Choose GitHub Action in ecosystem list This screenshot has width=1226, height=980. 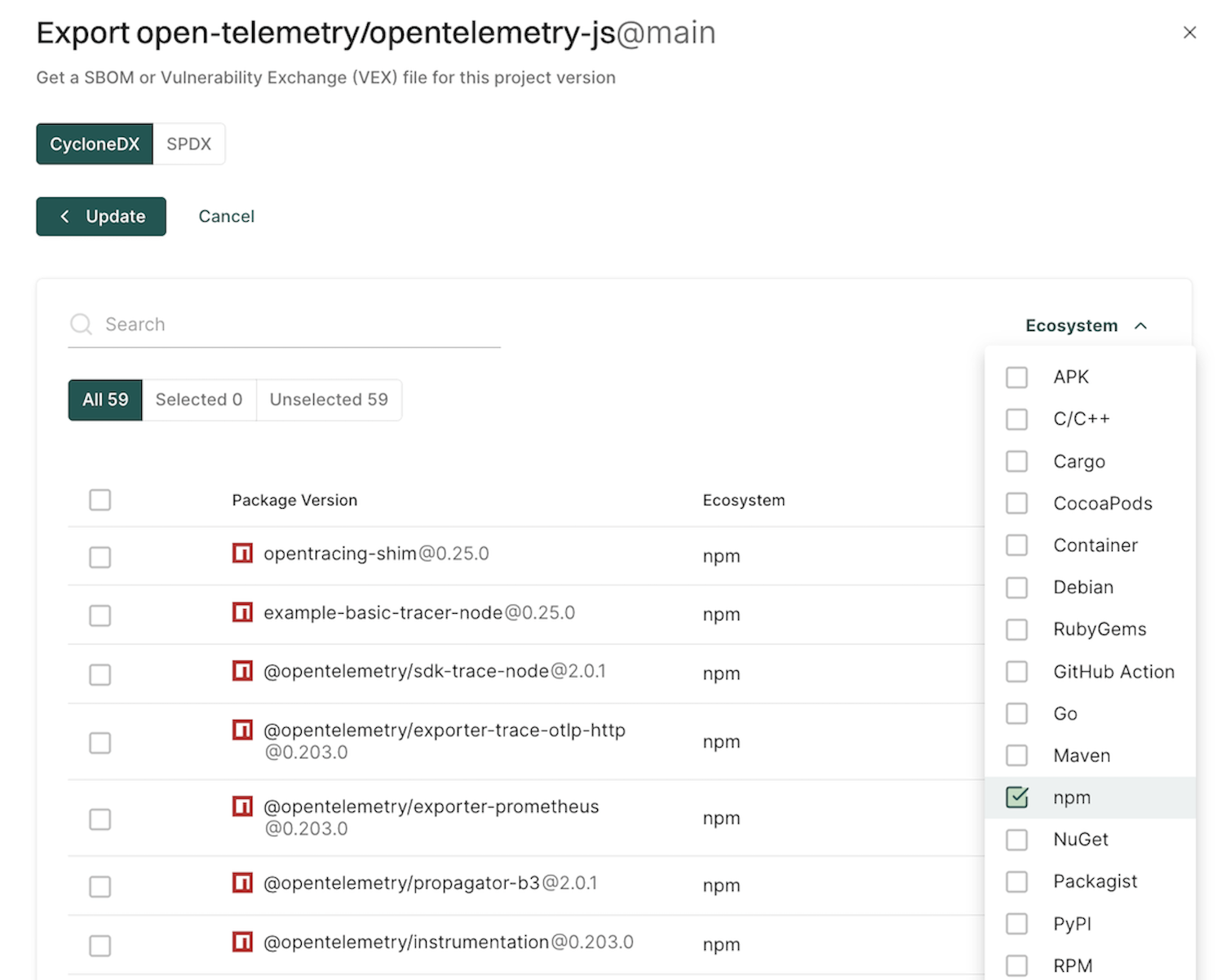point(1016,672)
